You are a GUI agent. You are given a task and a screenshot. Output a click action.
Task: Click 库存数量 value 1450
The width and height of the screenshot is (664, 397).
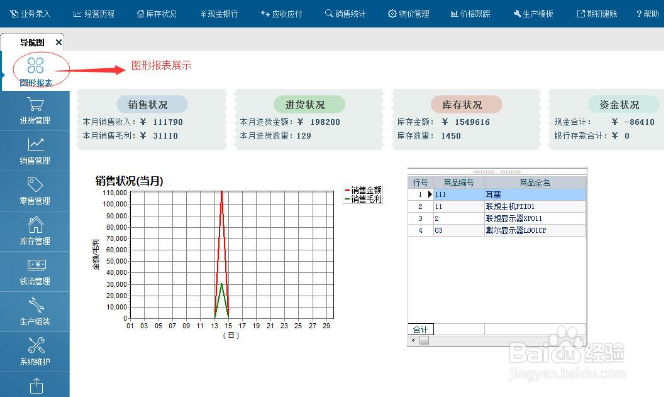pyautogui.click(x=451, y=136)
